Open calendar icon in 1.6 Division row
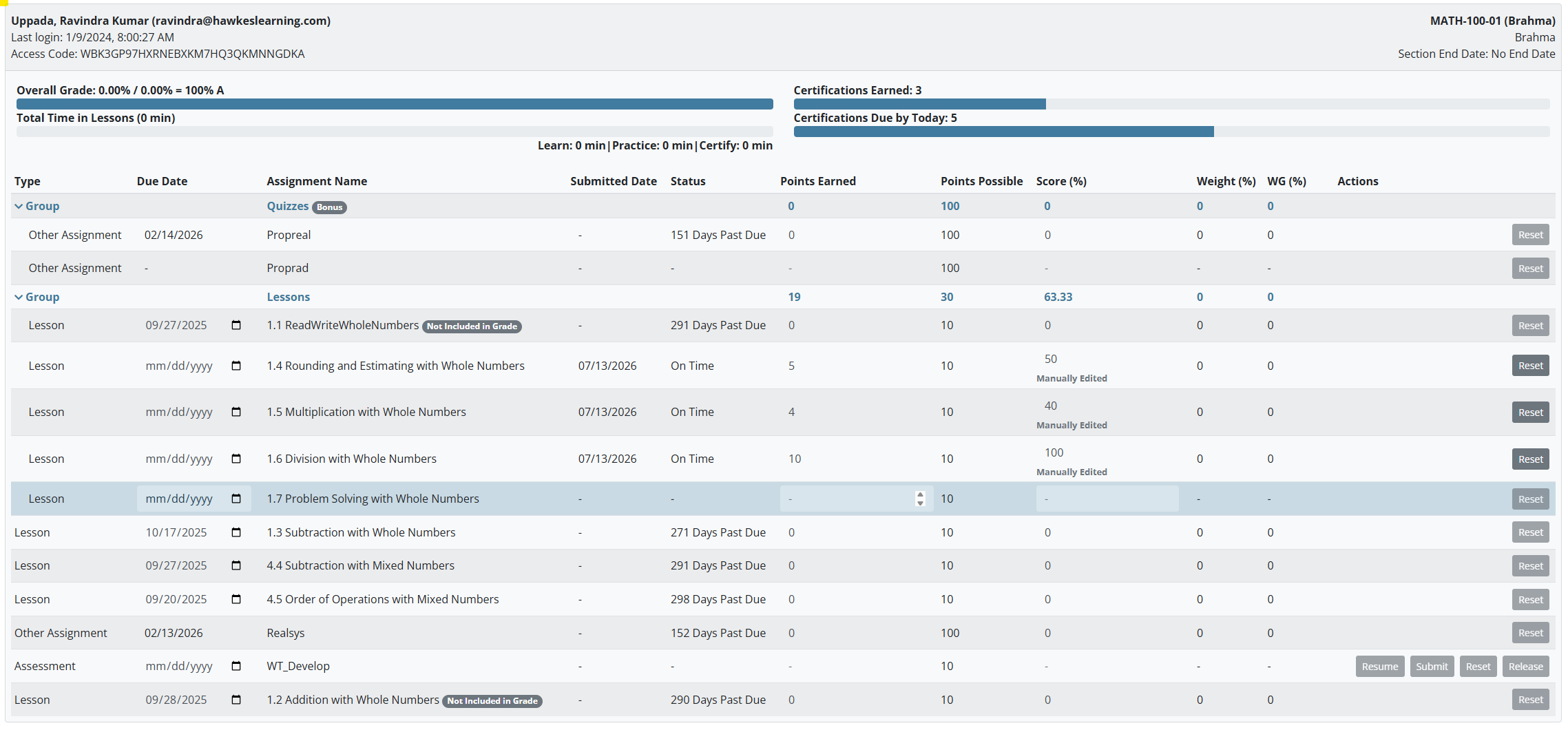1568x730 pixels. pyautogui.click(x=236, y=459)
